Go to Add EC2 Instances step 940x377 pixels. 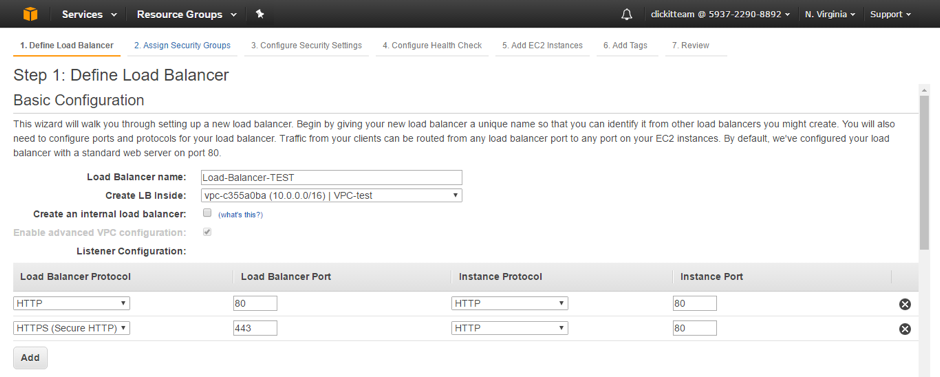click(x=543, y=46)
